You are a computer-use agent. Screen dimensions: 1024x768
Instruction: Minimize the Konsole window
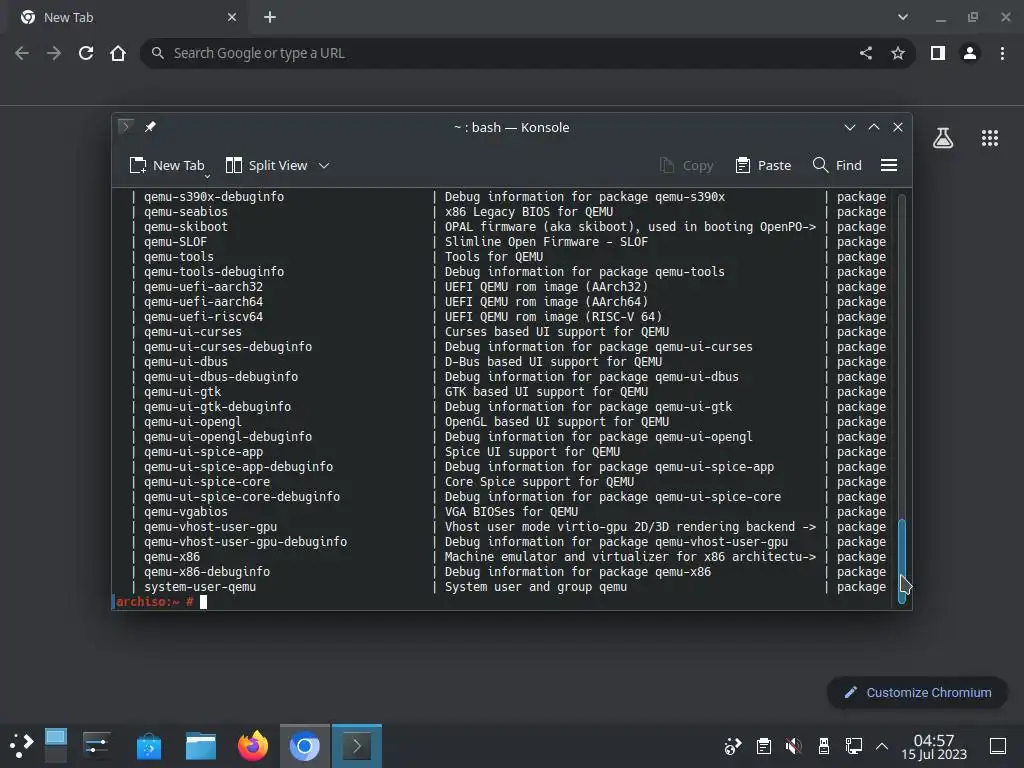click(850, 127)
